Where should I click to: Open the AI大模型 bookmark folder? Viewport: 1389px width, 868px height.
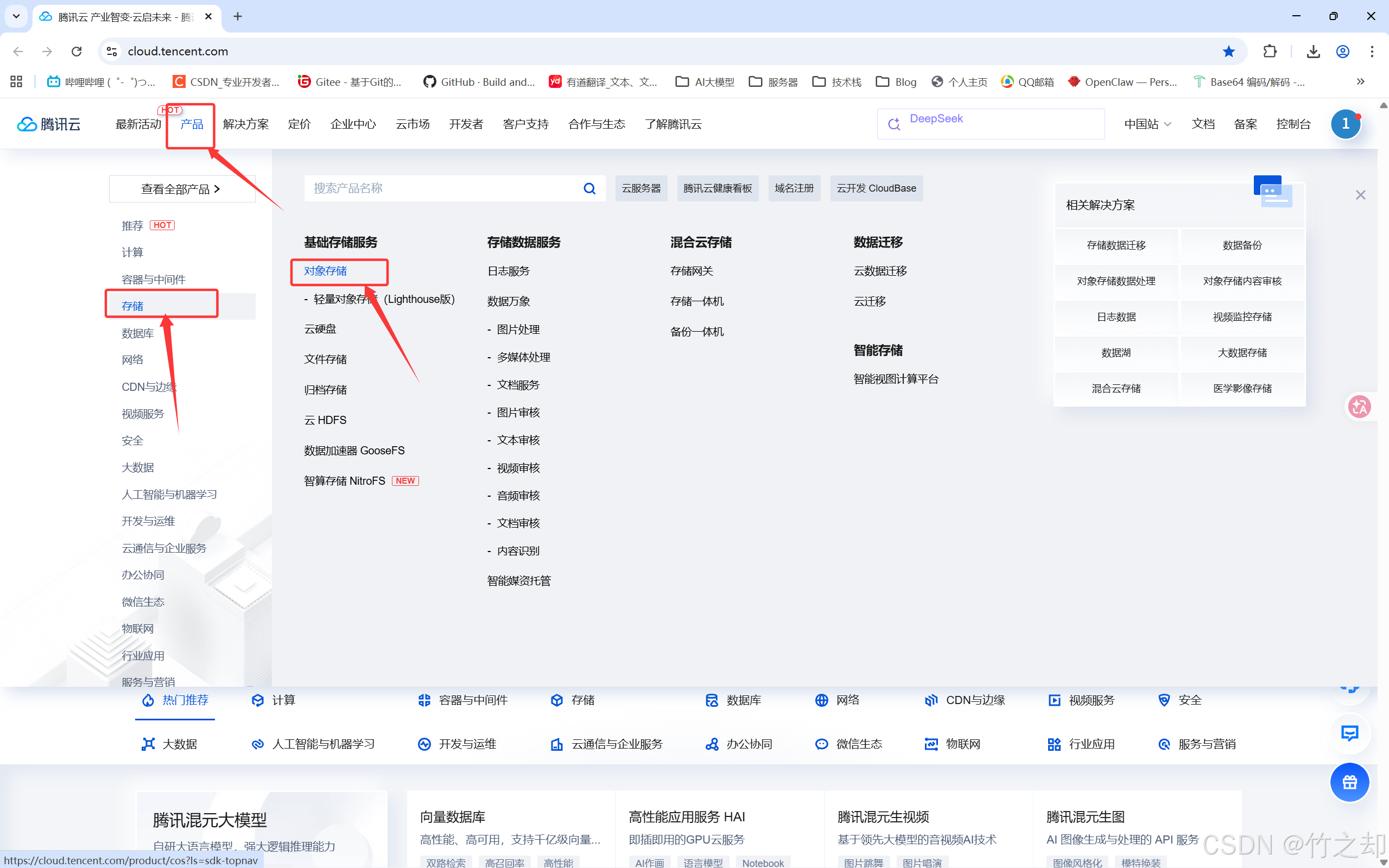tap(705, 81)
